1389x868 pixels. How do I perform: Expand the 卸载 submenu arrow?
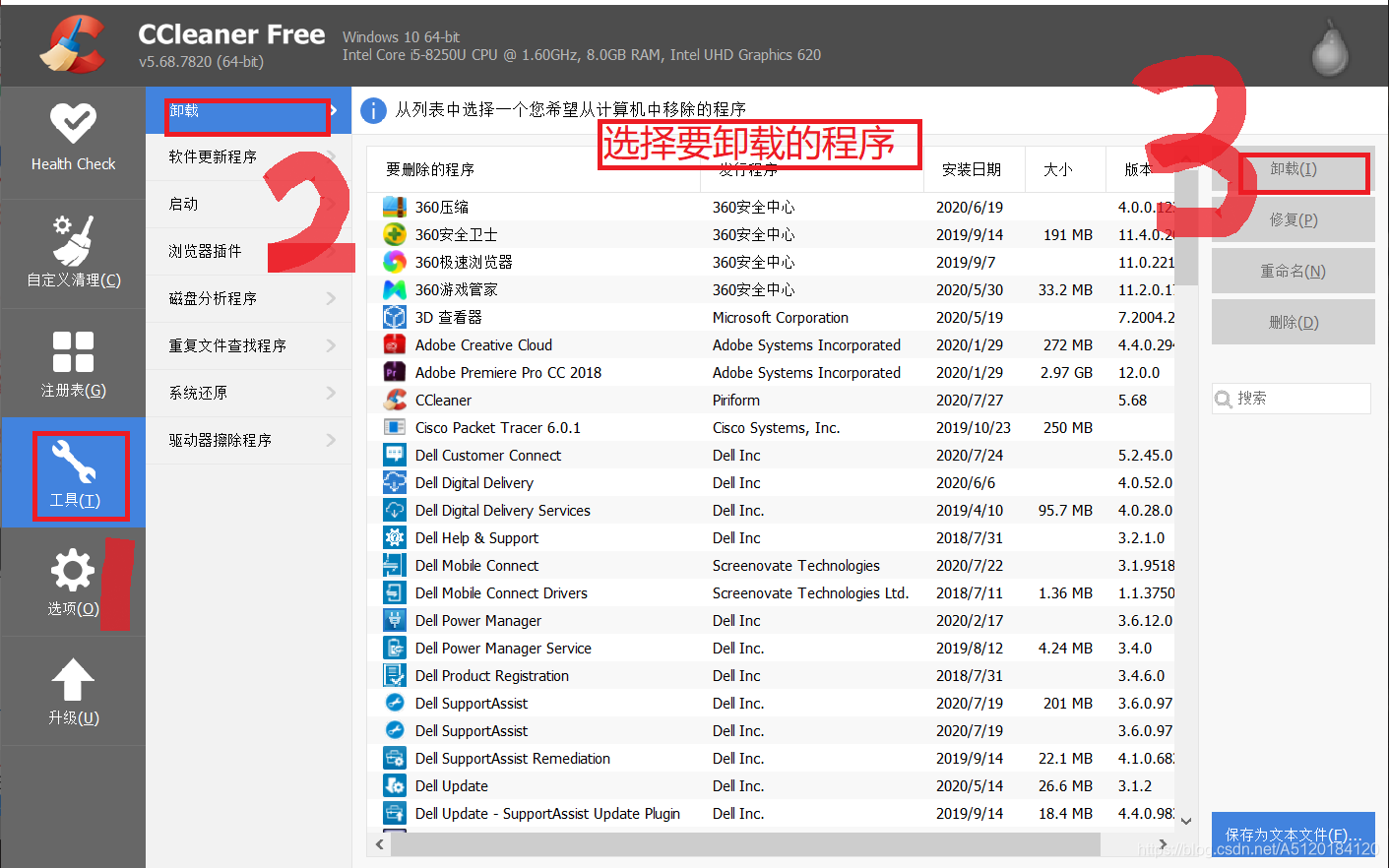[x=335, y=110]
